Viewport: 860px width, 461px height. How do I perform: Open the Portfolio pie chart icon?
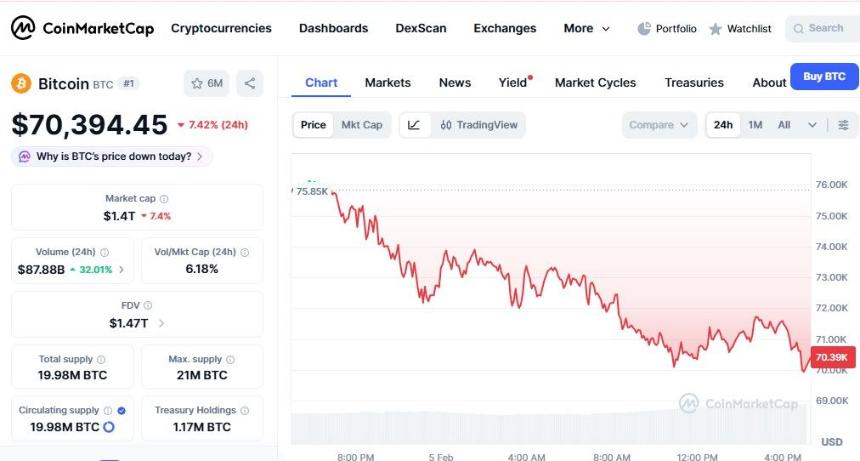tap(645, 29)
